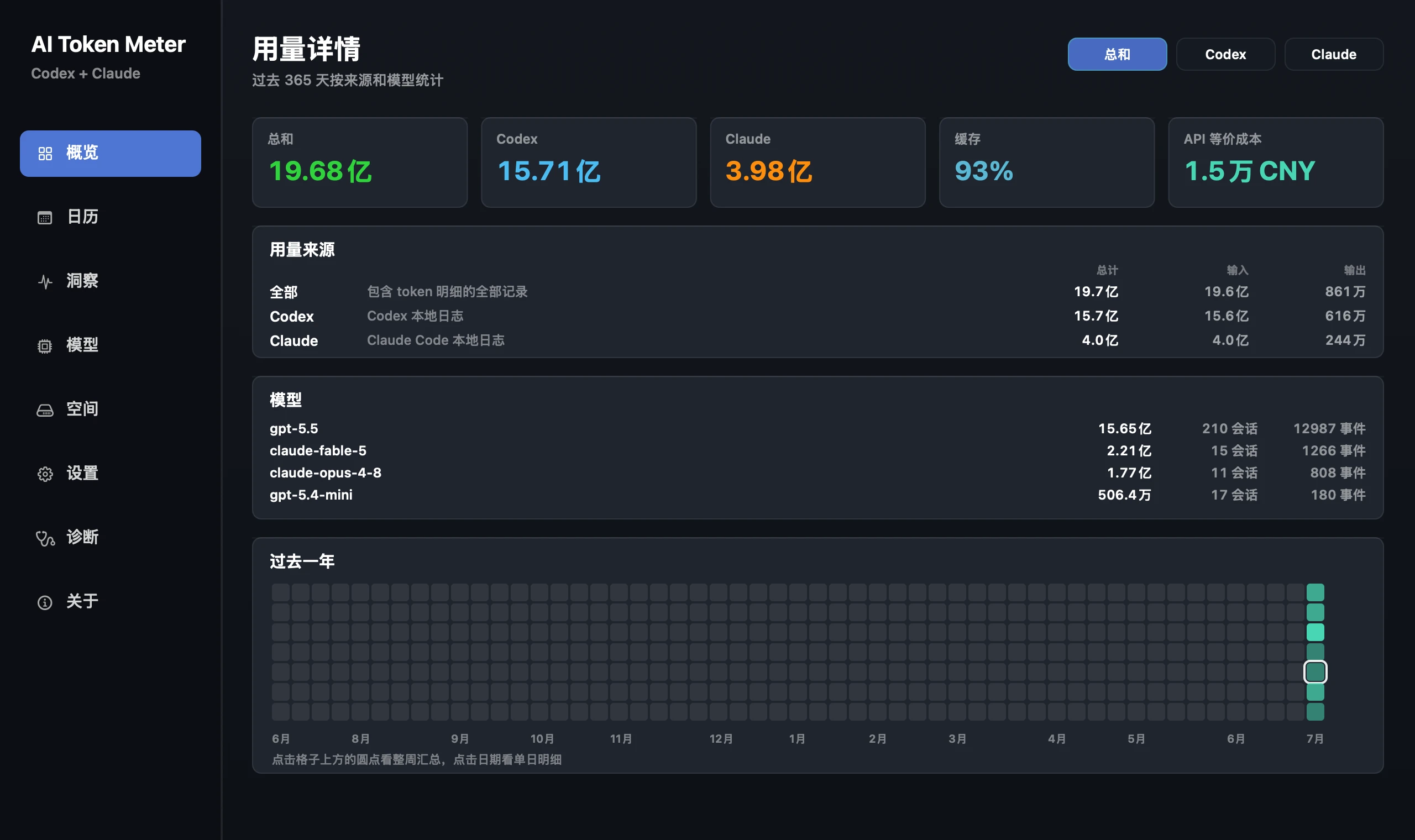Open the 概览 sidebar item
The image size is (1415, 840).
[x=111, y=154]
